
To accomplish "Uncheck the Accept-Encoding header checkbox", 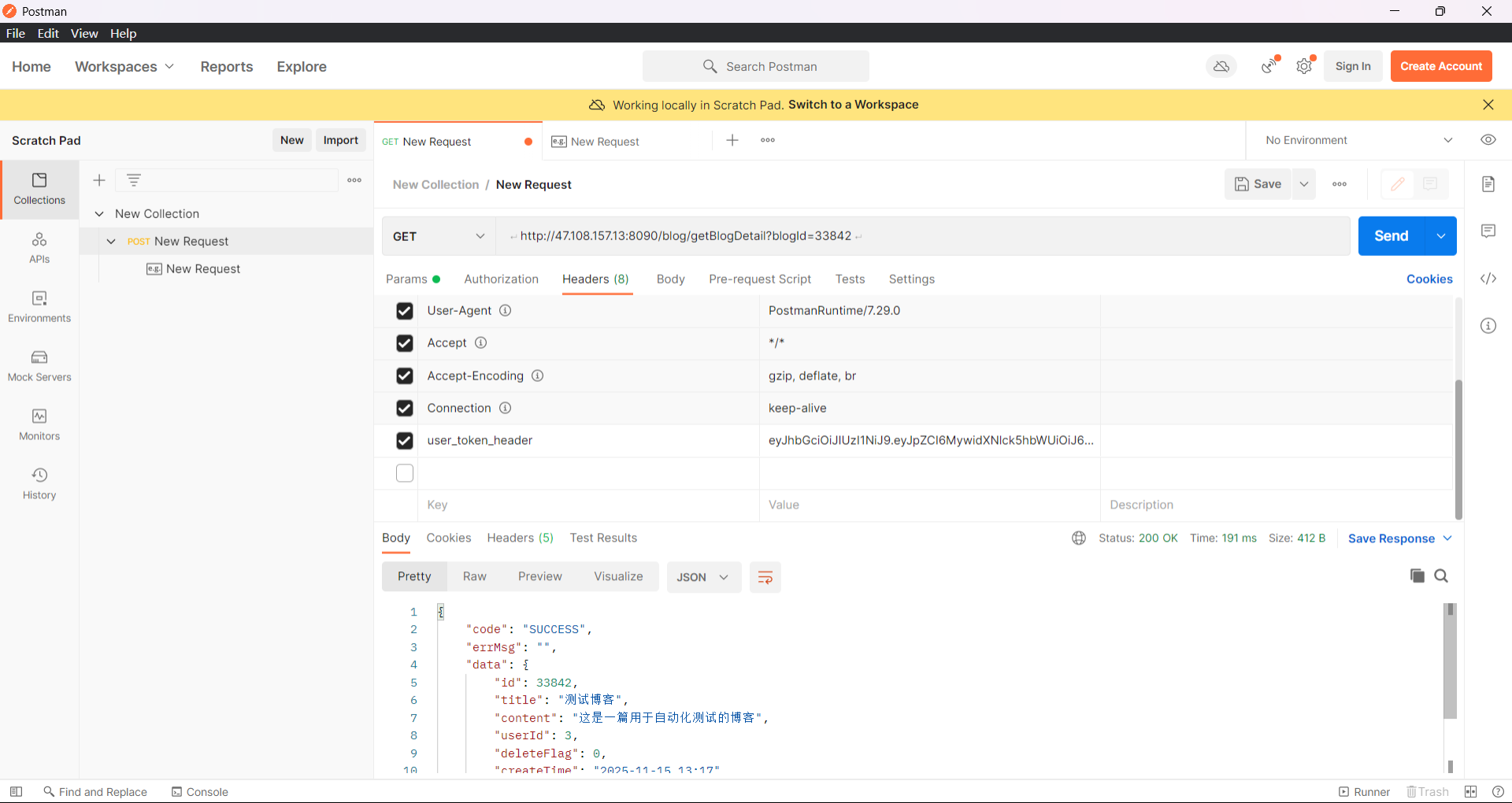I will pos(405,376).
